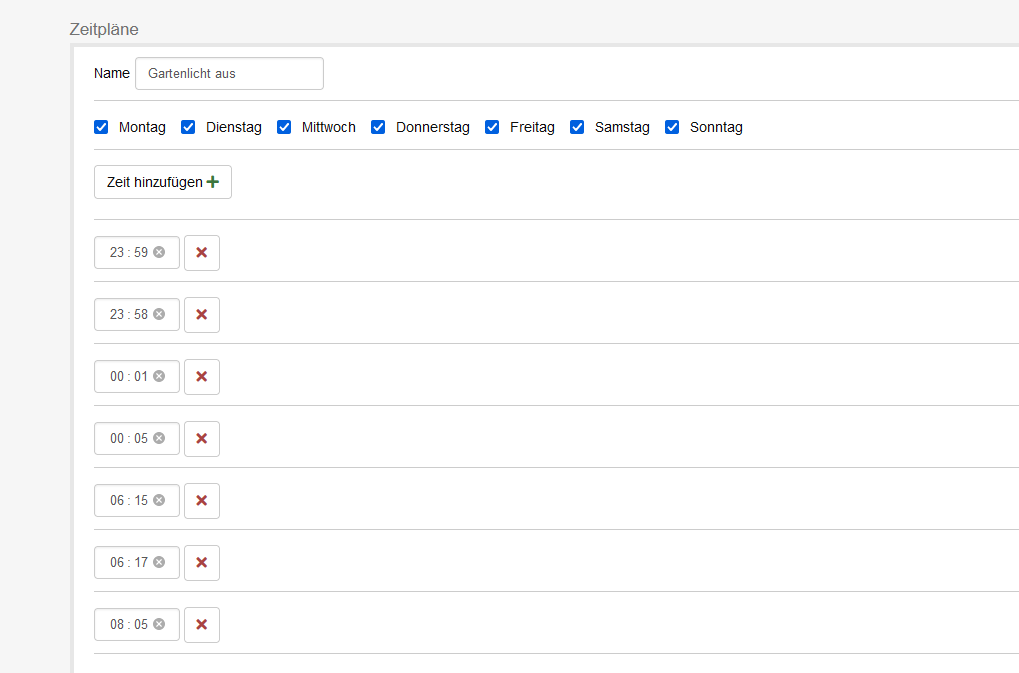The image size is (1019, 673).
Task: Clear the 23:59 time field value
Action: (x=159, y=252)
